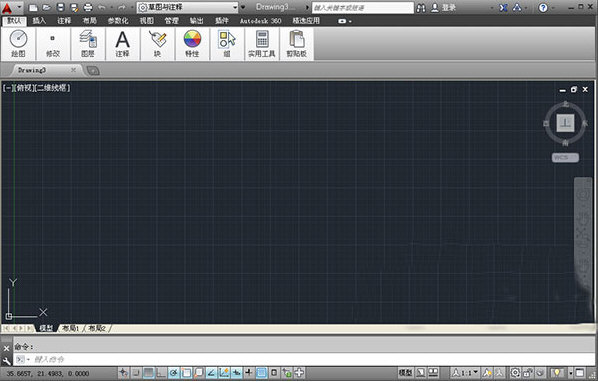The width and height of the screenshot is (598, 382).
Task: Click the ViewCube top face 上
Action: [x=565, y=123]
